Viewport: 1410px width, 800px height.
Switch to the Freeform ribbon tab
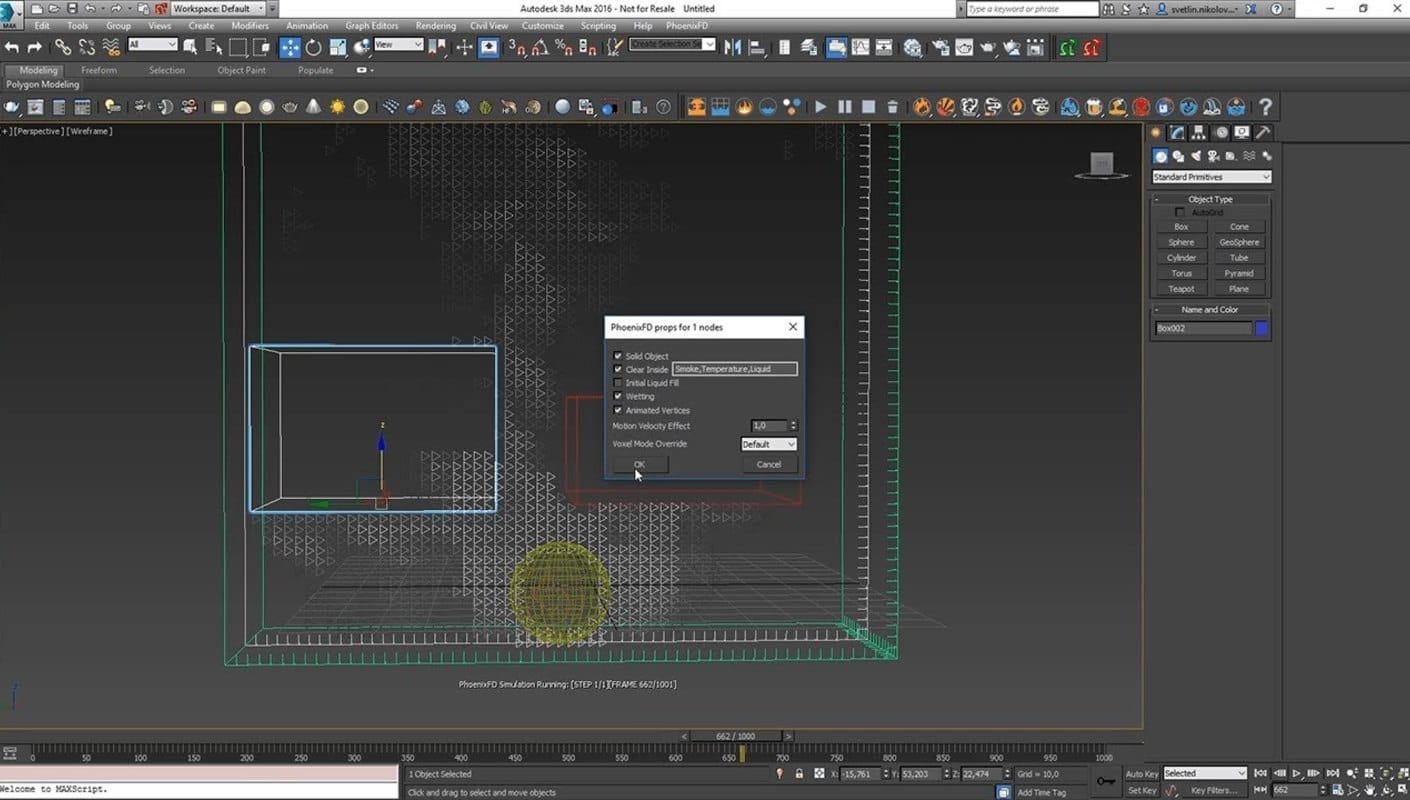tap(99, 70)
